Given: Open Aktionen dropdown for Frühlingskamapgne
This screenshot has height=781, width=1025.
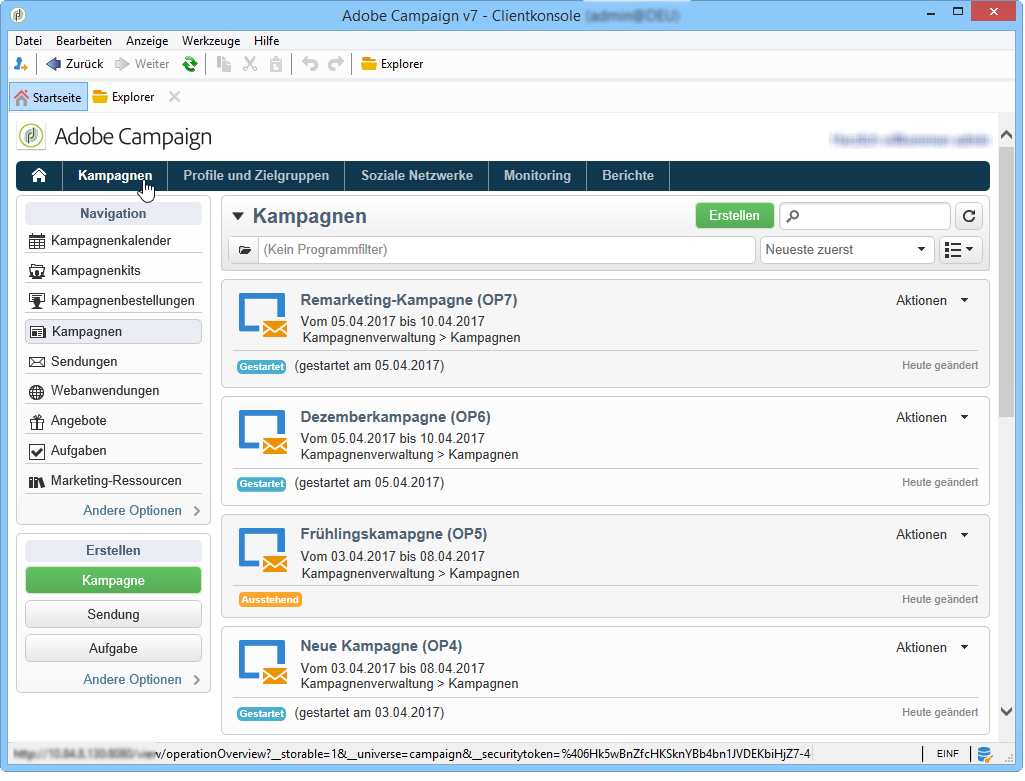Looking at the screenshot, I should 932,535.
